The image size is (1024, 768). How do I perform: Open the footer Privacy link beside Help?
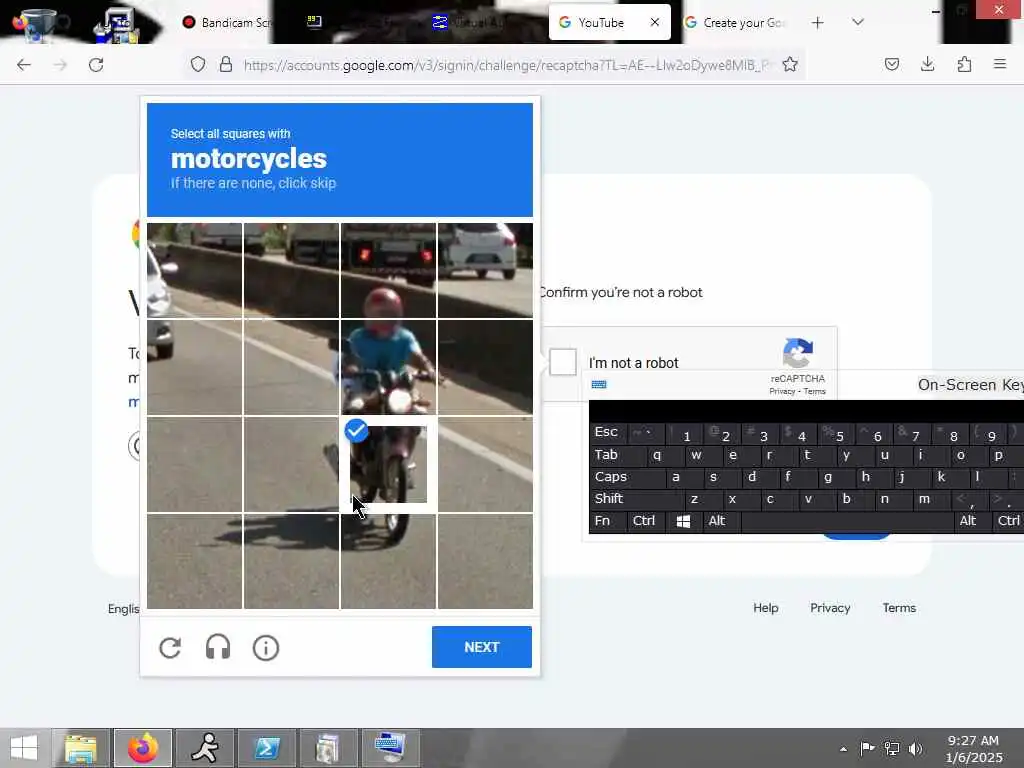click(830, 608)
